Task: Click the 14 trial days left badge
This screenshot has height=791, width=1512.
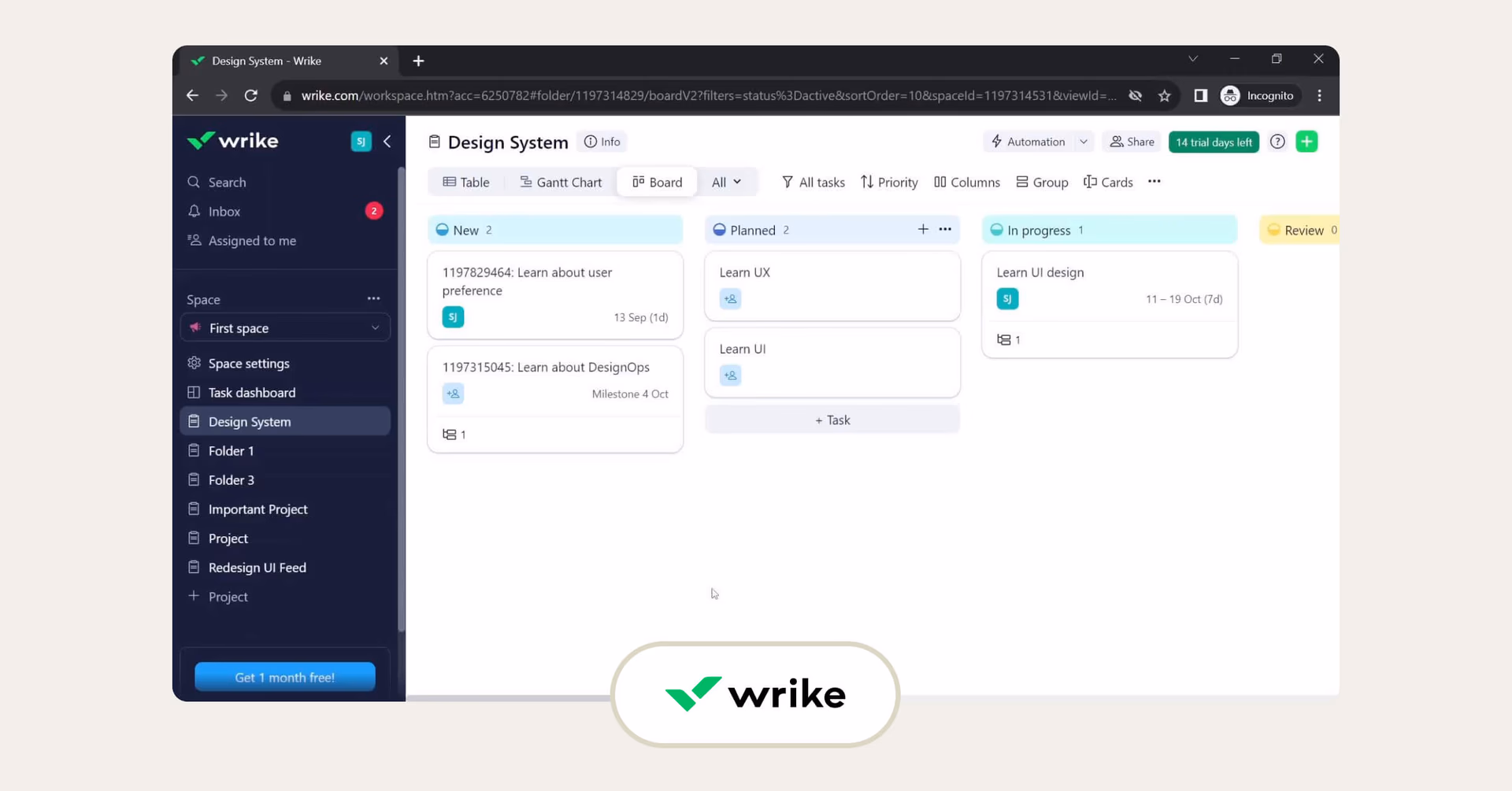Action: point(1214,142)
